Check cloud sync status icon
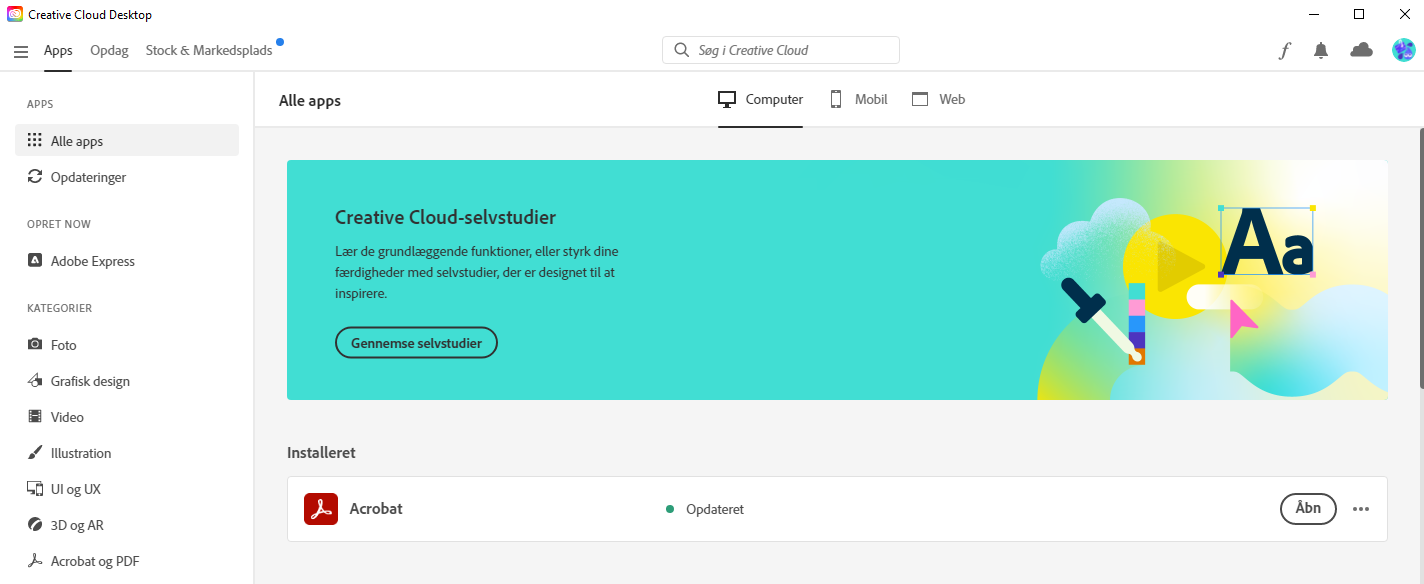The width and height of the screenshot is (1424, 584). [1361, 50]
